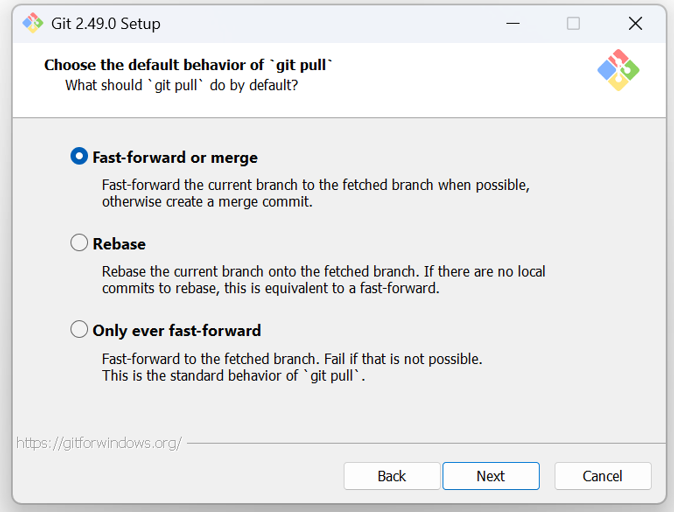Click the description mentioning "create a merge commit"

tap(316, 193)
